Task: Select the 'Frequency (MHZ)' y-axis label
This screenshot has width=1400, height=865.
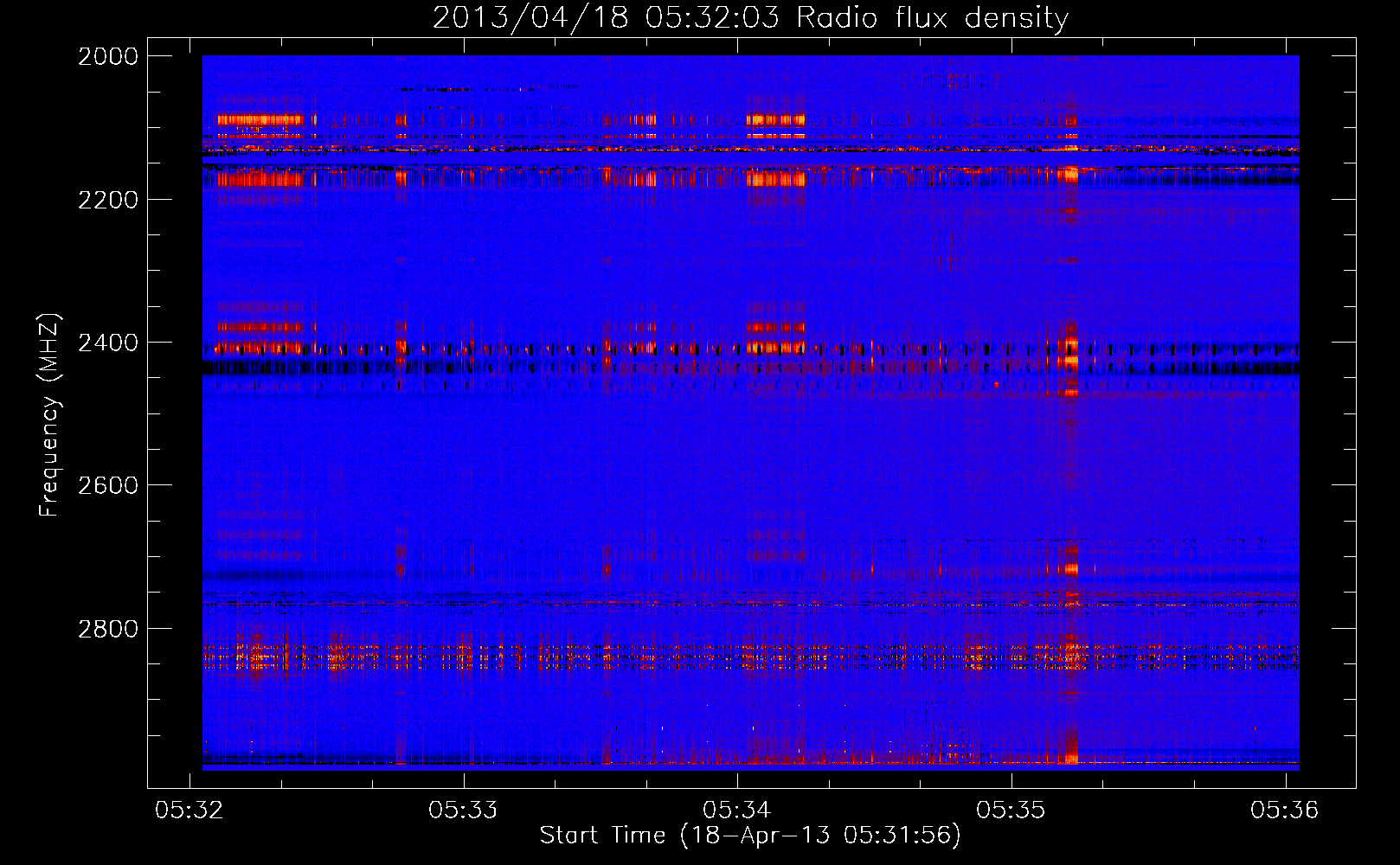Action: click(49, 415)
